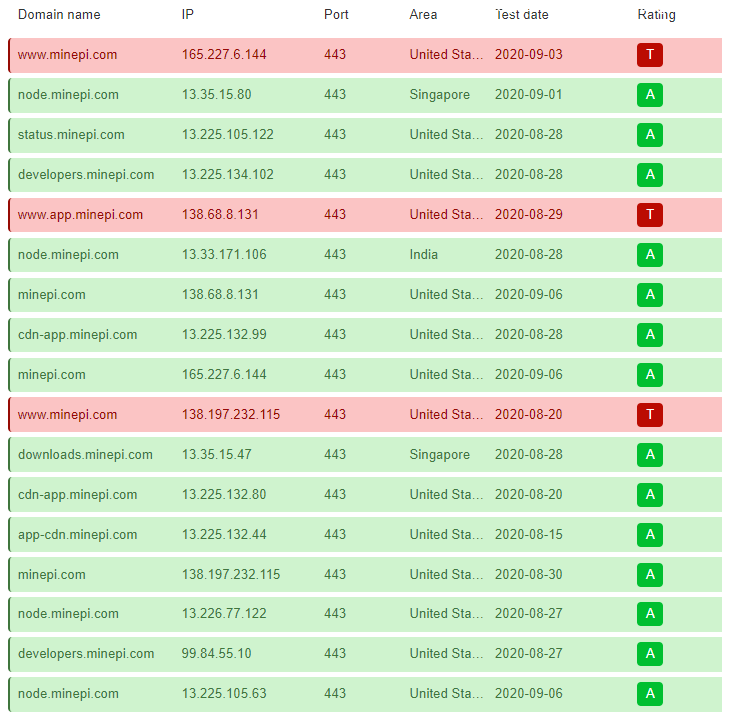Screen dimensions: 730x719
Task: Click the Area column header
Action: pos(423,15)
